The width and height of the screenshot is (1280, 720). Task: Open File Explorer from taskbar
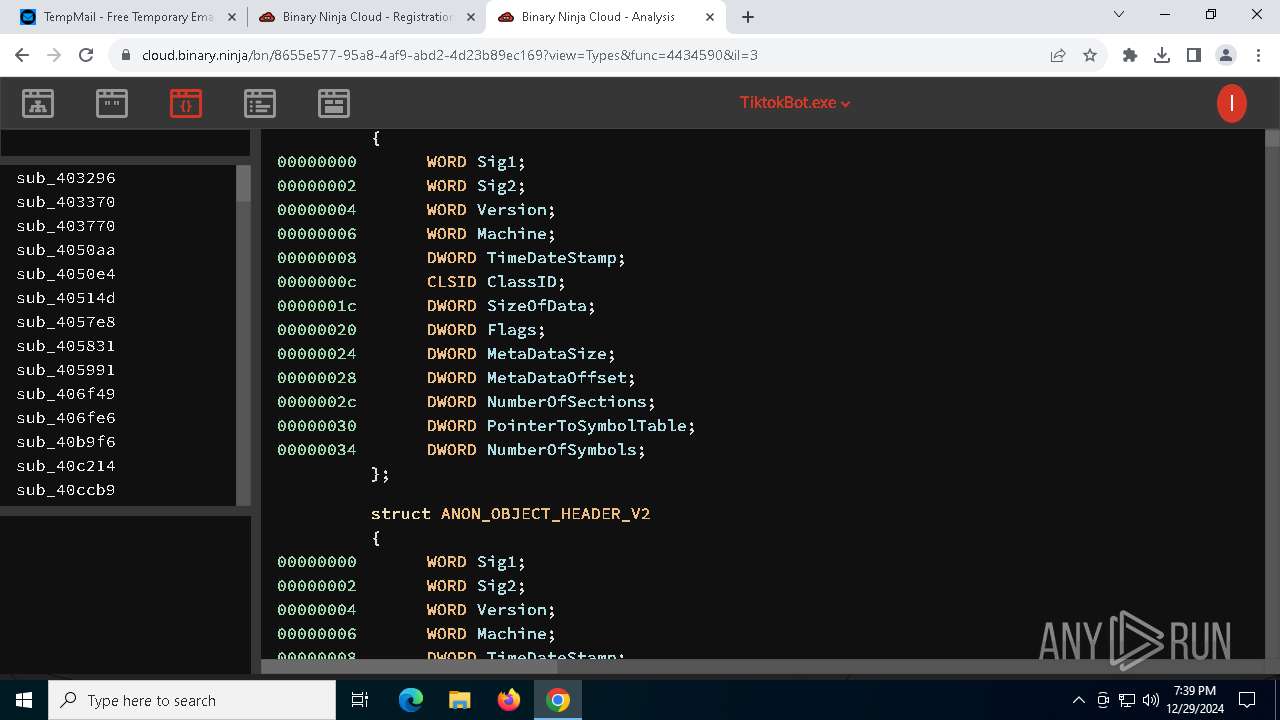459,700
